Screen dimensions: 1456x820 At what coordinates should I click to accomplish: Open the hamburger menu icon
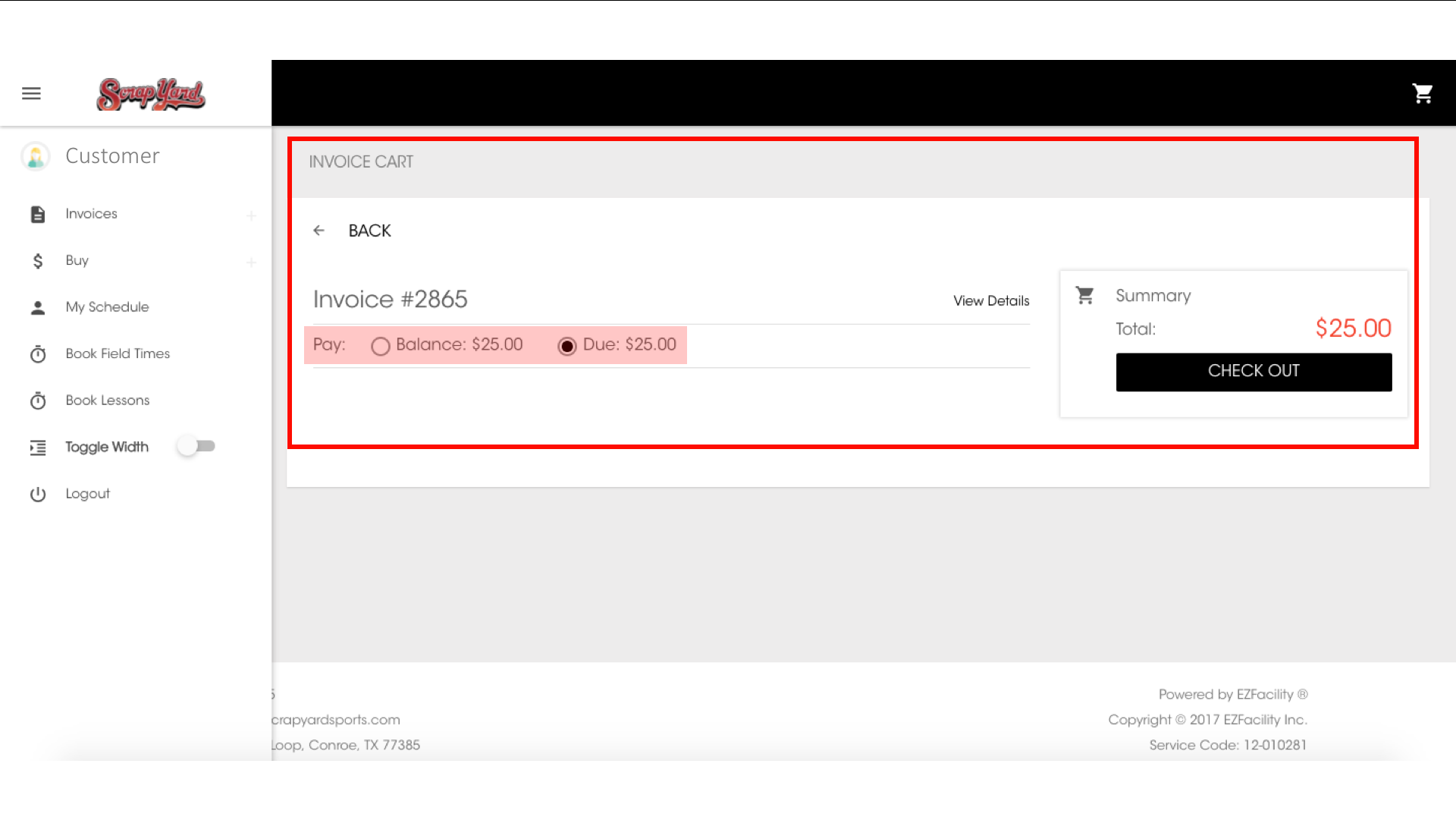(x=31, y=93)
